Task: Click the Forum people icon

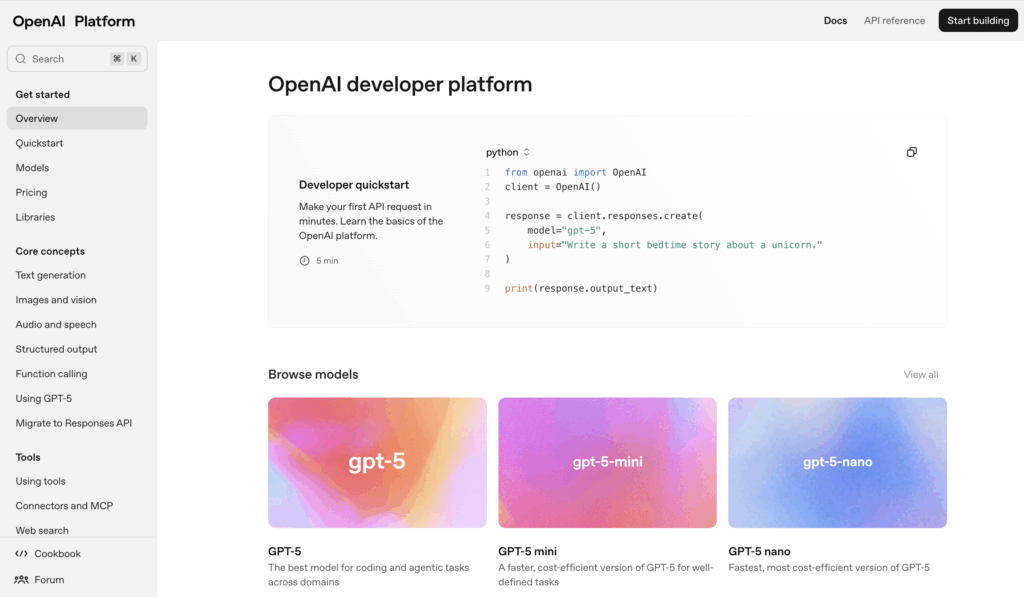Action: coord(21,580)
